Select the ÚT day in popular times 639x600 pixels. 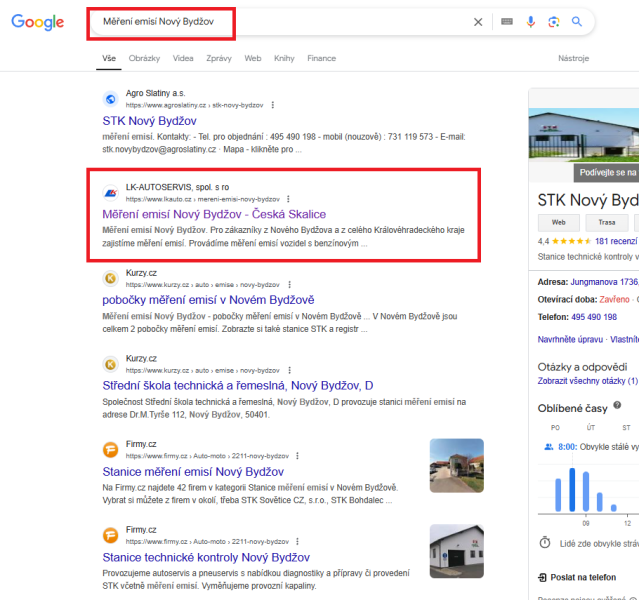pyautogui.click(x=591, y=428)
